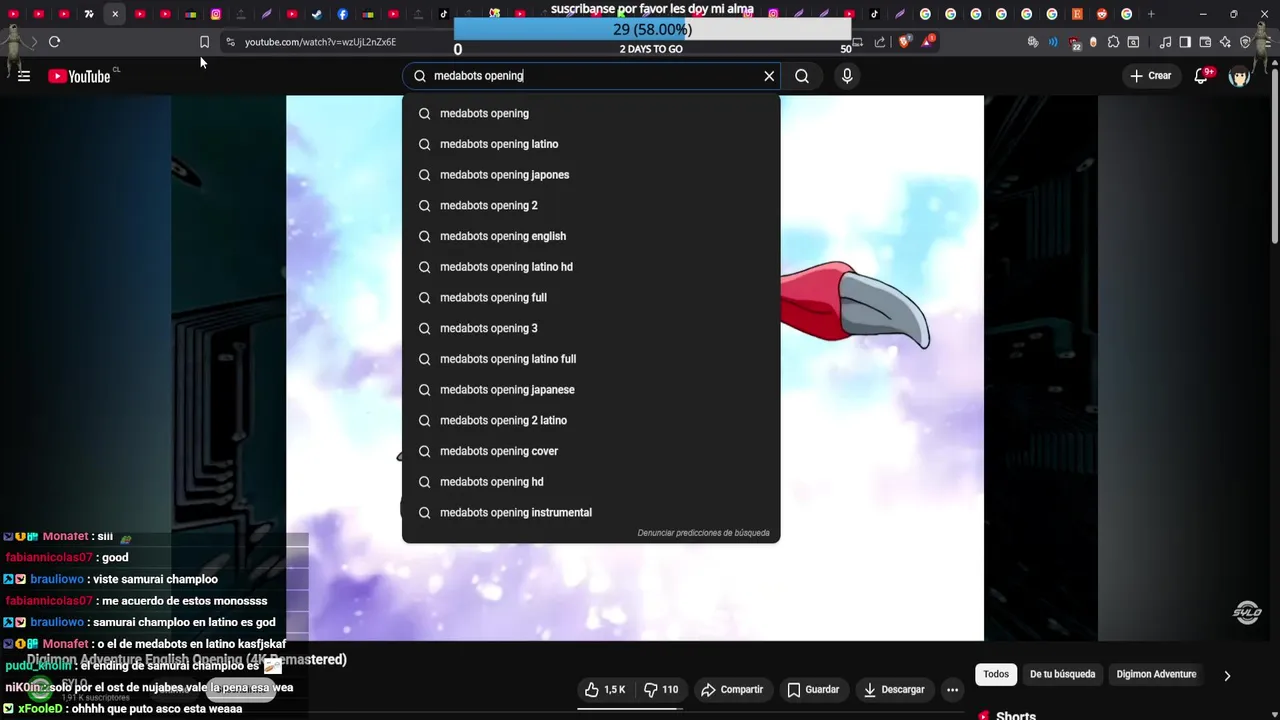Click in the medabots opening search field
1280x720 pixels.
590,76
